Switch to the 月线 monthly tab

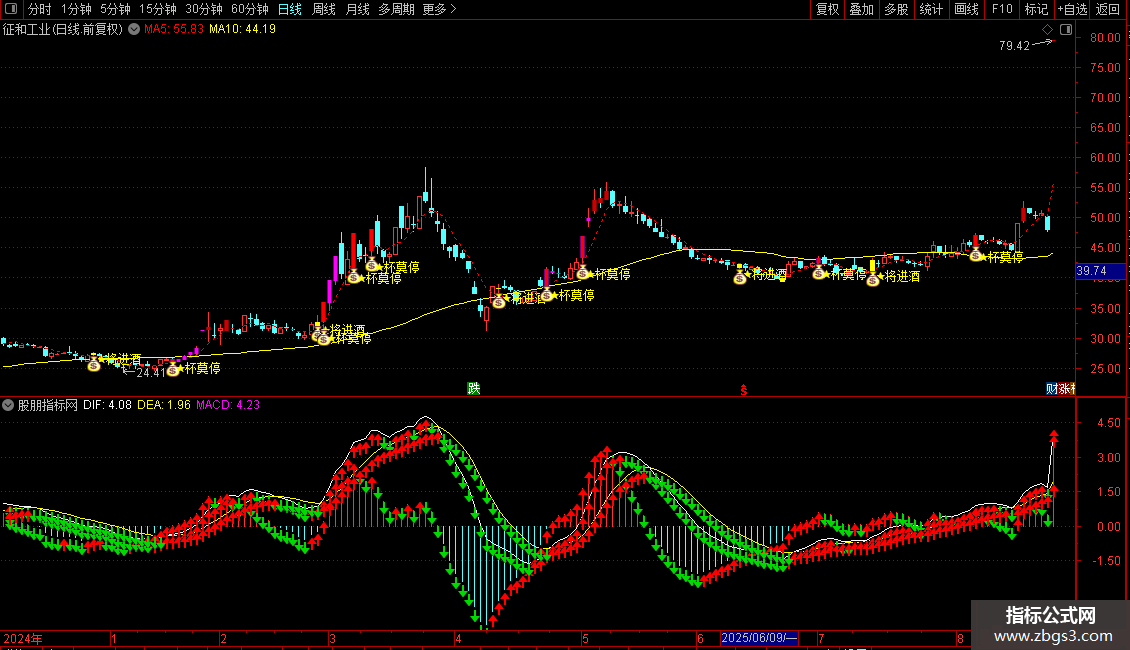click(x=357, y=9)
